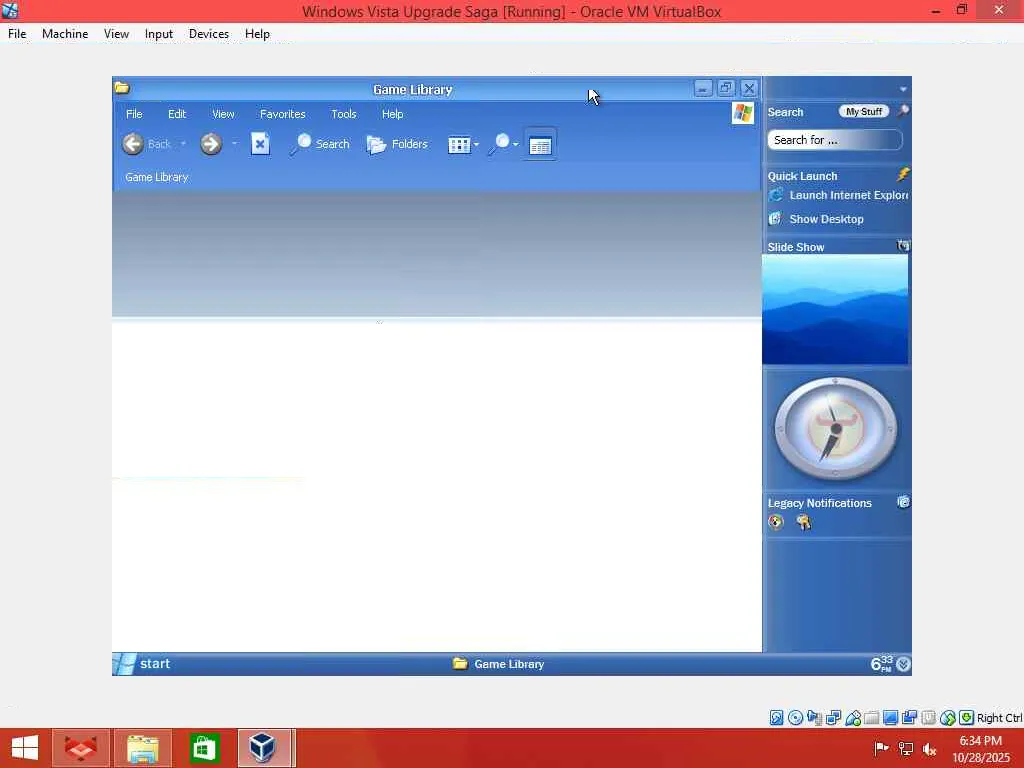Click the Internet Explorer icon in Quick Launch
1024x768 pixels.
(775, 195)
